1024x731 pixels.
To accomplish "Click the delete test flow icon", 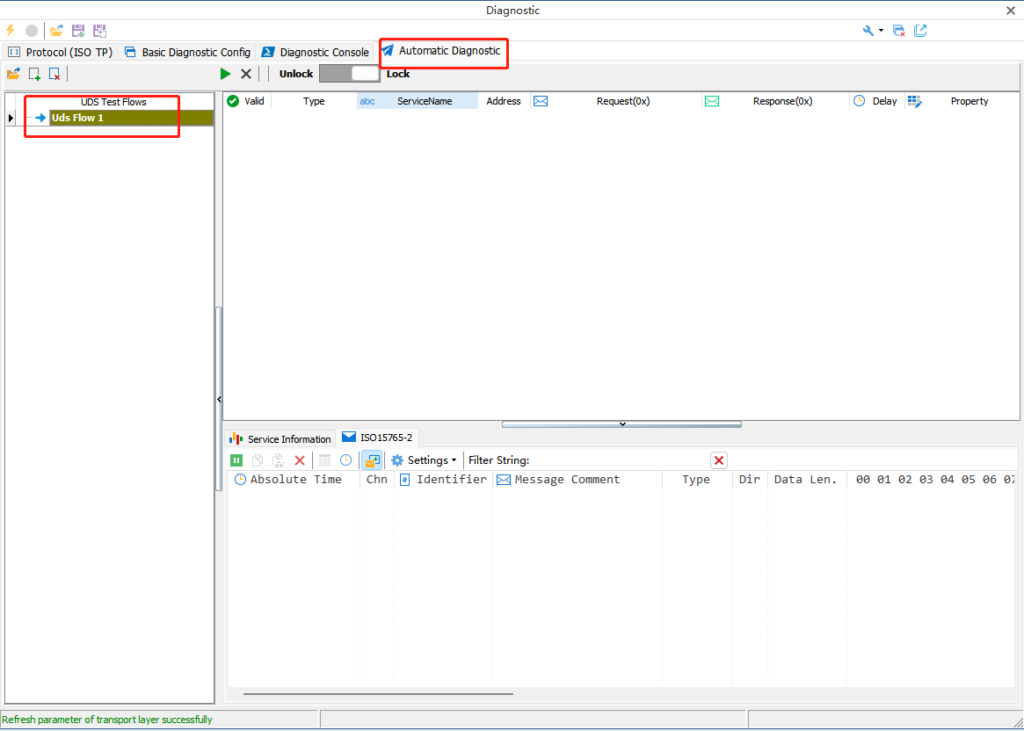I will pyautogui.click(x=55, y=74).
